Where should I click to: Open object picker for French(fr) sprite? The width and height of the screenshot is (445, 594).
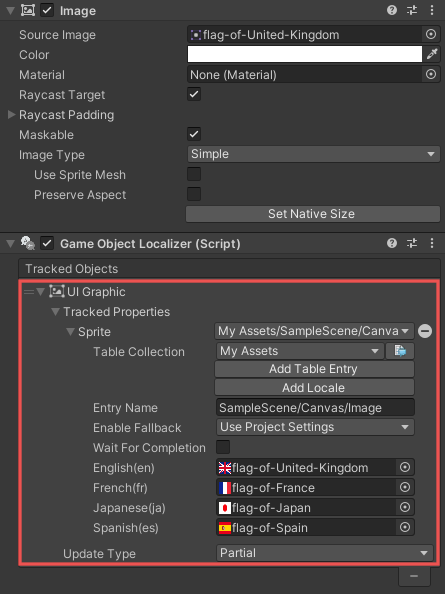point(405,487)
